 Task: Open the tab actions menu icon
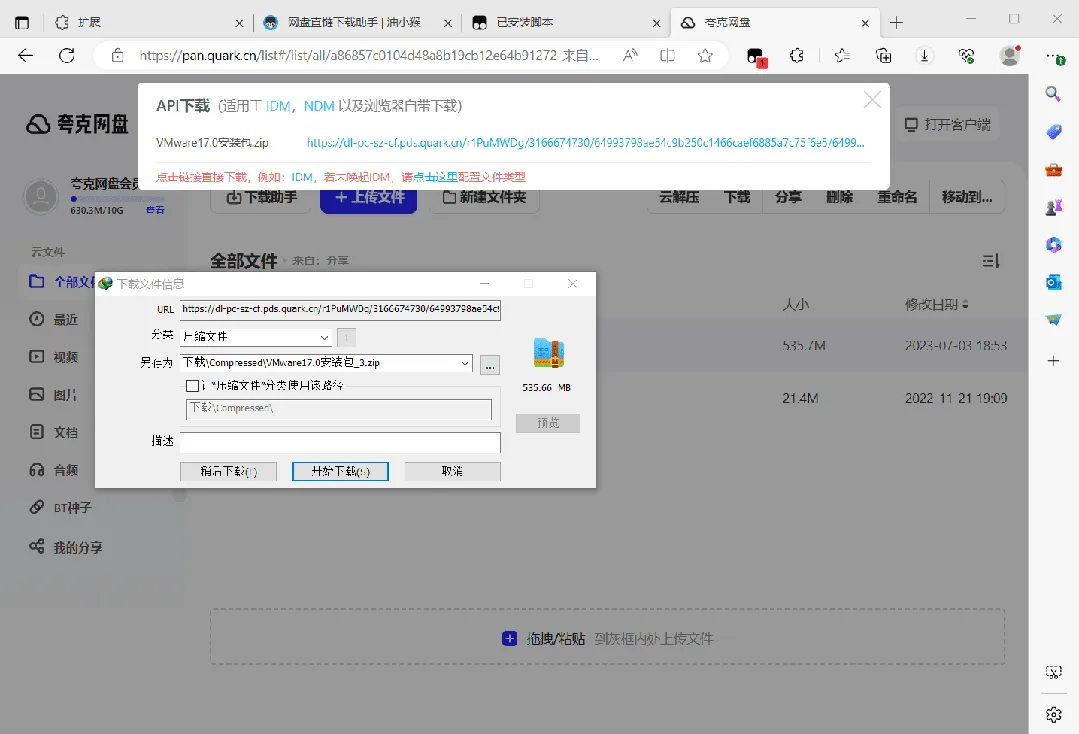pyautogui.click(x=22, y=23)
